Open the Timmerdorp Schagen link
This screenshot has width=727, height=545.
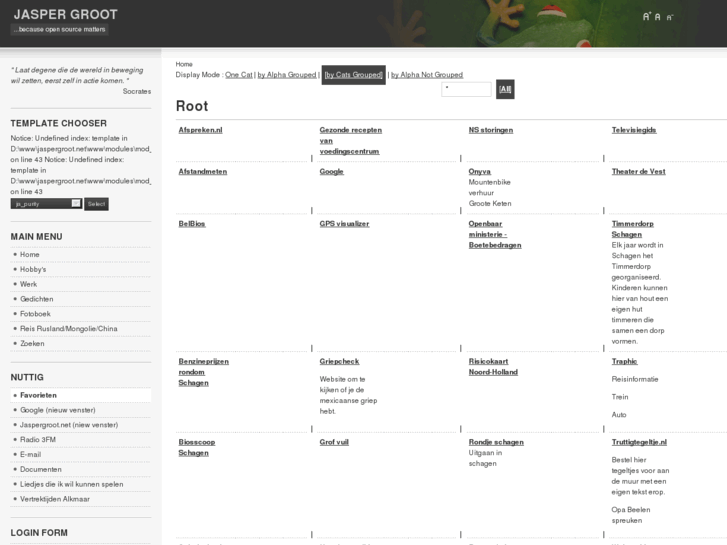coord(632,229)
